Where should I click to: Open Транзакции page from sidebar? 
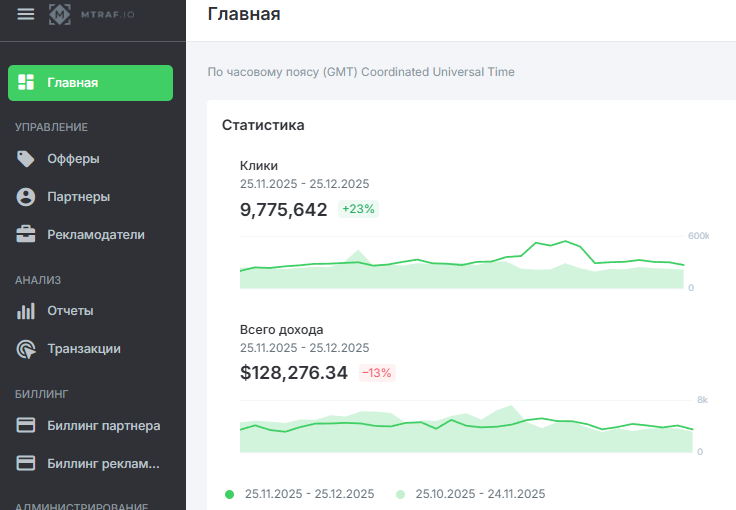coord(84,349)
